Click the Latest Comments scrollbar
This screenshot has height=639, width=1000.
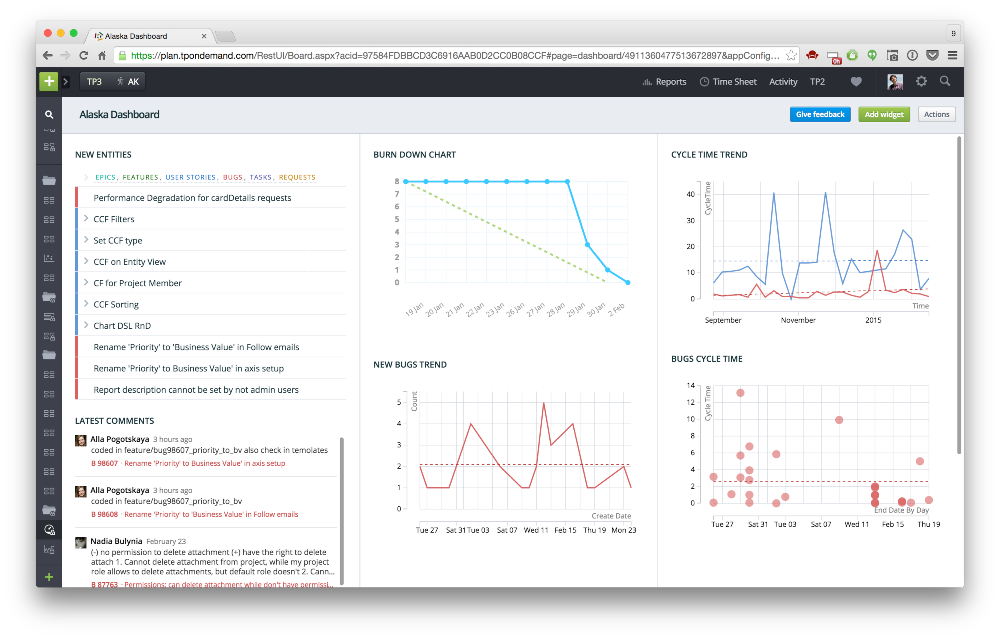(x=342, y=510)
